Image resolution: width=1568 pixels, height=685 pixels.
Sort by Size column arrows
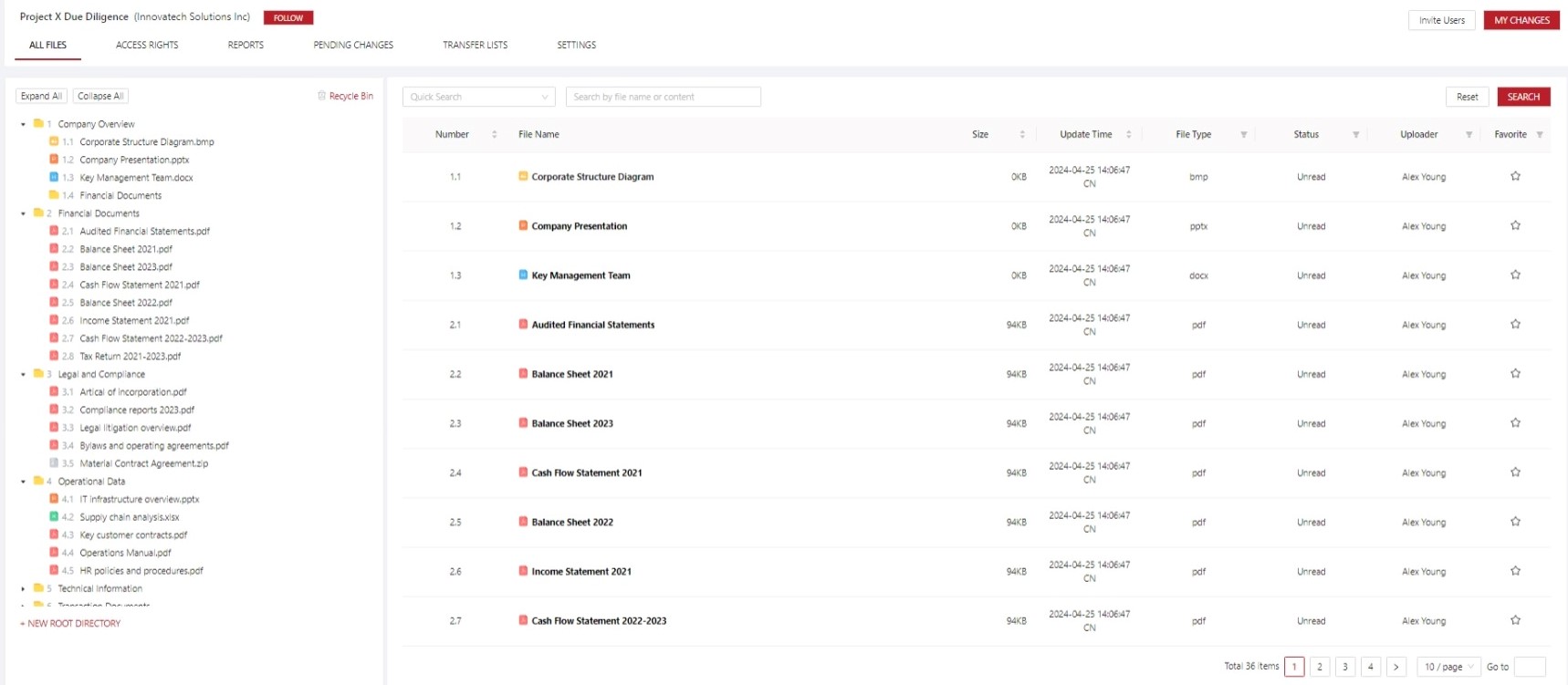pos(1022,135)
